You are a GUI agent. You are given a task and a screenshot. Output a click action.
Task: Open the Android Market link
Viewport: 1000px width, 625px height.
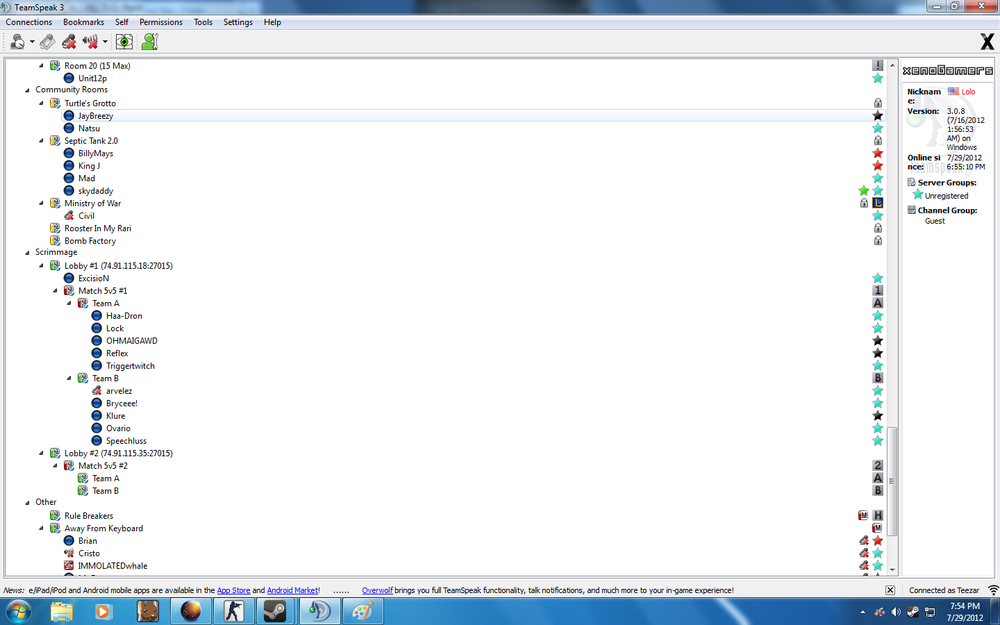[292, 591]
